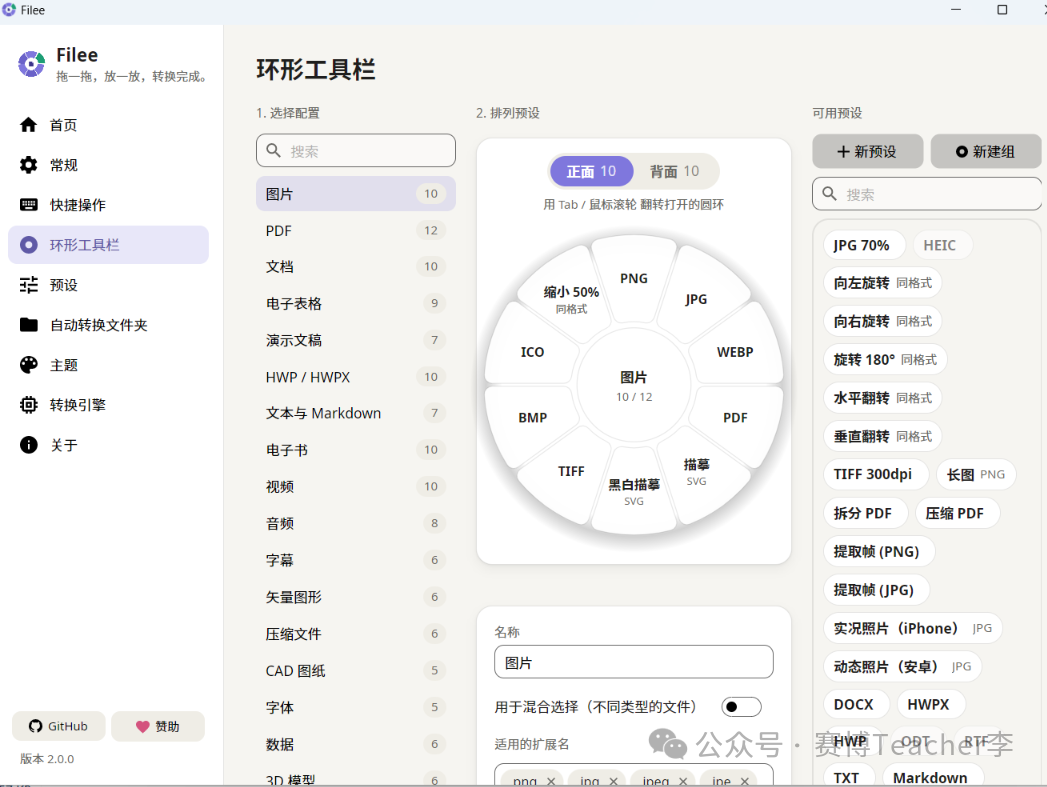Viewport: 1047px width, 787px height.
Task: Go to 自动转换文件夹 page
Action: pos(108,325)
